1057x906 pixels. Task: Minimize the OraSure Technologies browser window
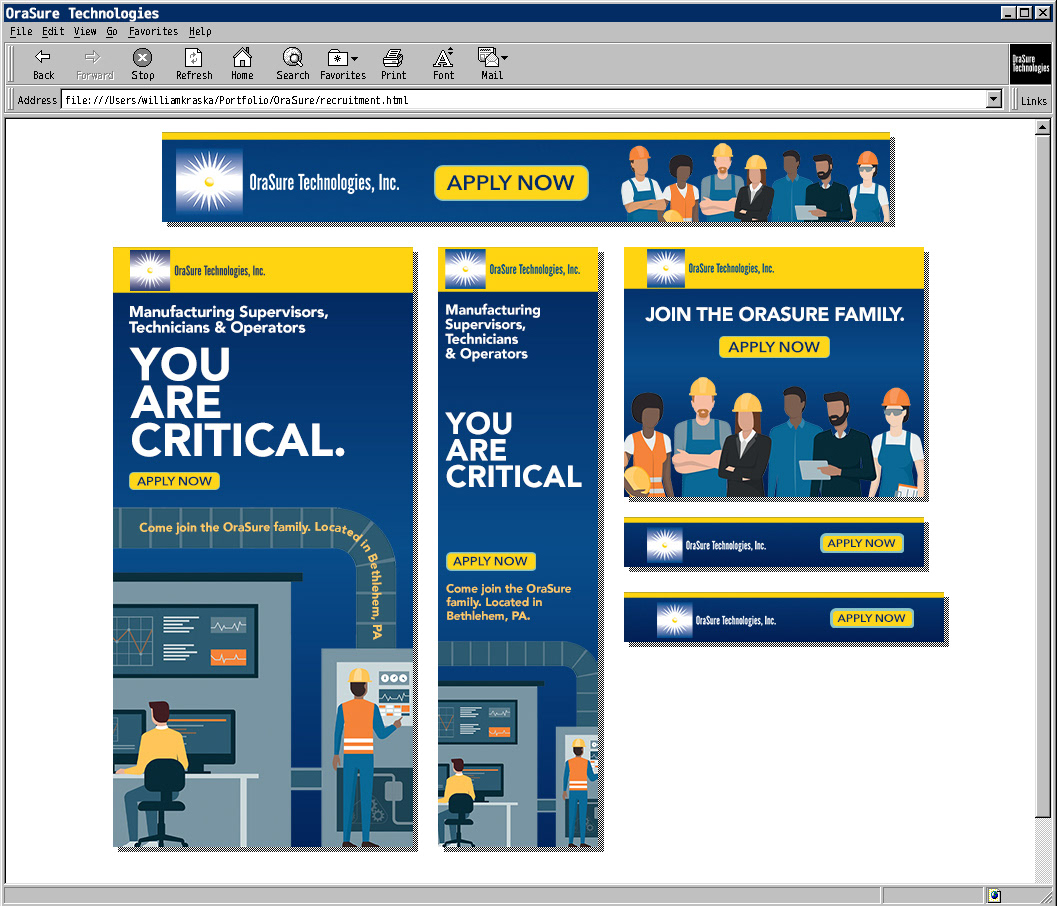1008,12
